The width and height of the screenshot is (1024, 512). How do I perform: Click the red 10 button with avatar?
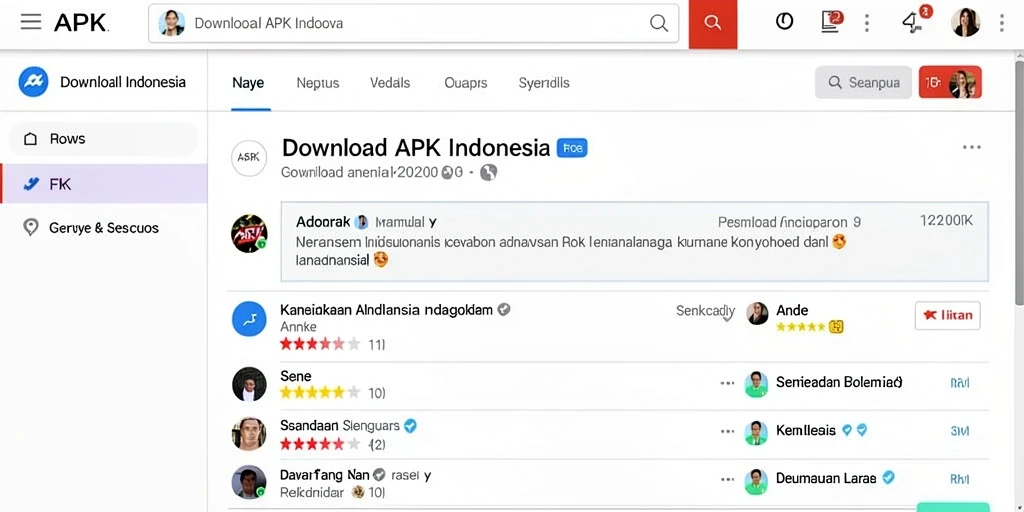pyautogui.click(x=950, y=82)
